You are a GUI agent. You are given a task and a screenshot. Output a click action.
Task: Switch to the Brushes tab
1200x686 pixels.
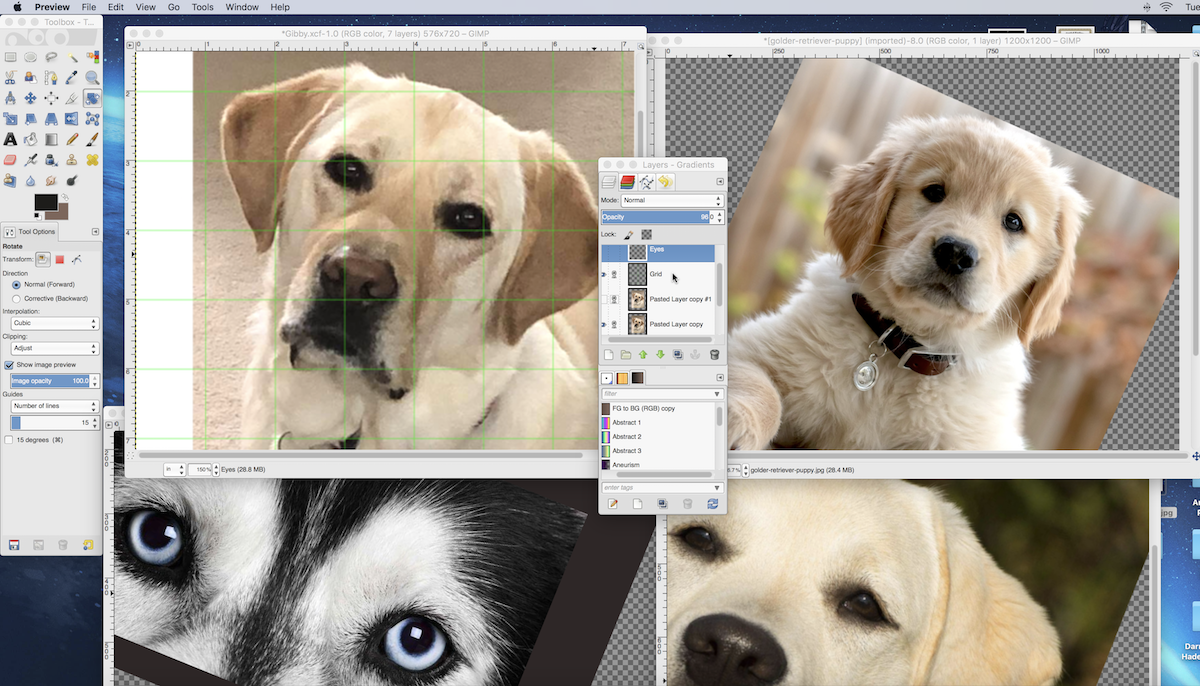(x=606, y=377)
